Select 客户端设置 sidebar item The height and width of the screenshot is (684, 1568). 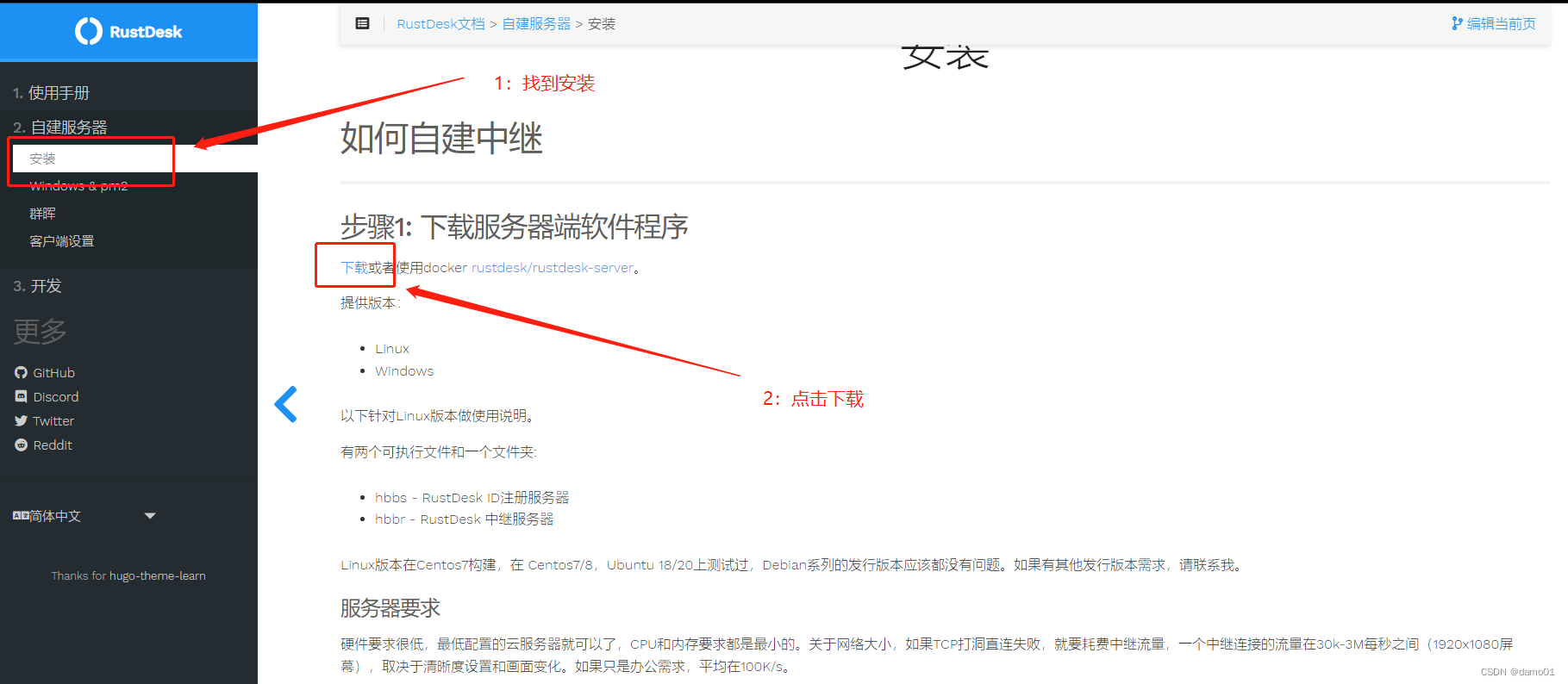62,240
